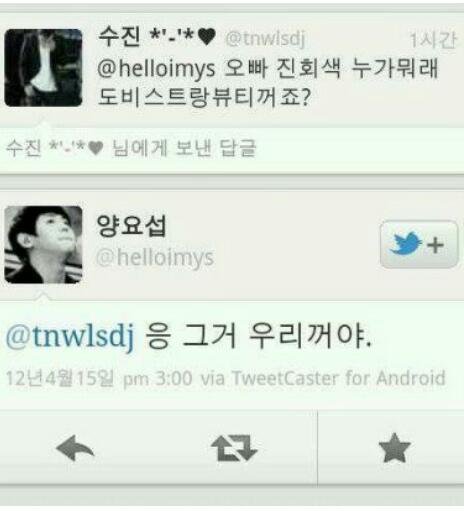
Task: Follow 양요섭 with the bird plus button
Action: click(x=419, y=244)
